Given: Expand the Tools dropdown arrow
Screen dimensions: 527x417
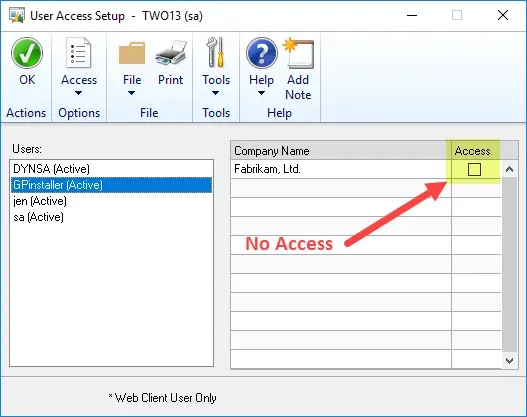Looking at the screenshot, I should 215,93.
